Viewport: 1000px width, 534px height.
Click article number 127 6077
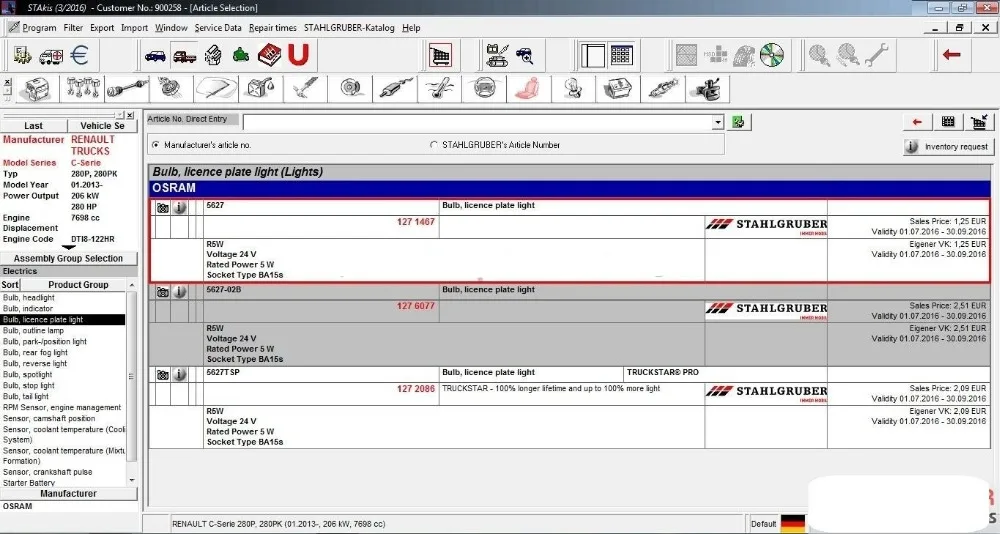[x=415, y=306]
